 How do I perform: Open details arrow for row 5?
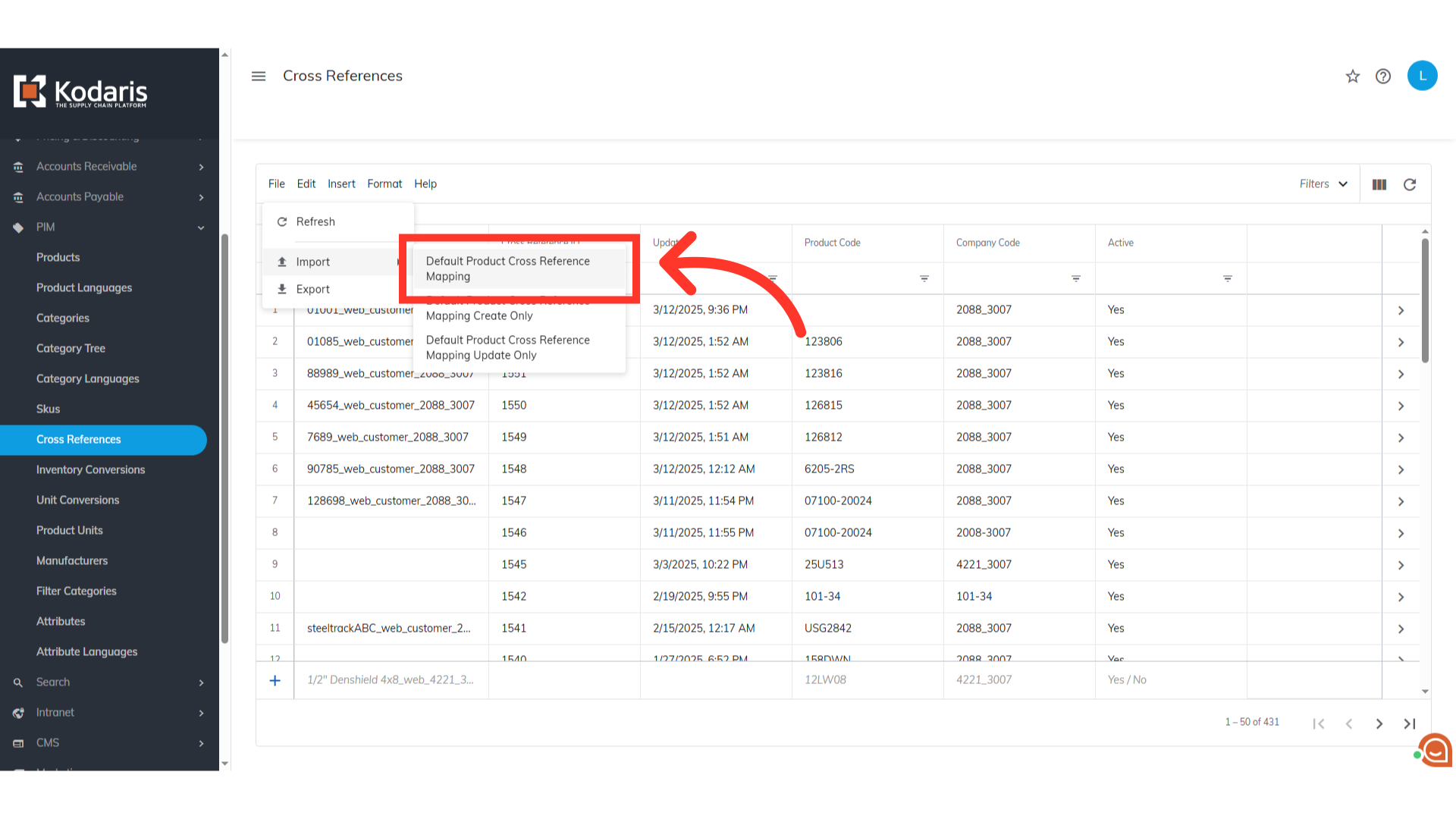pyautogui.click(x=1401, y=438)
